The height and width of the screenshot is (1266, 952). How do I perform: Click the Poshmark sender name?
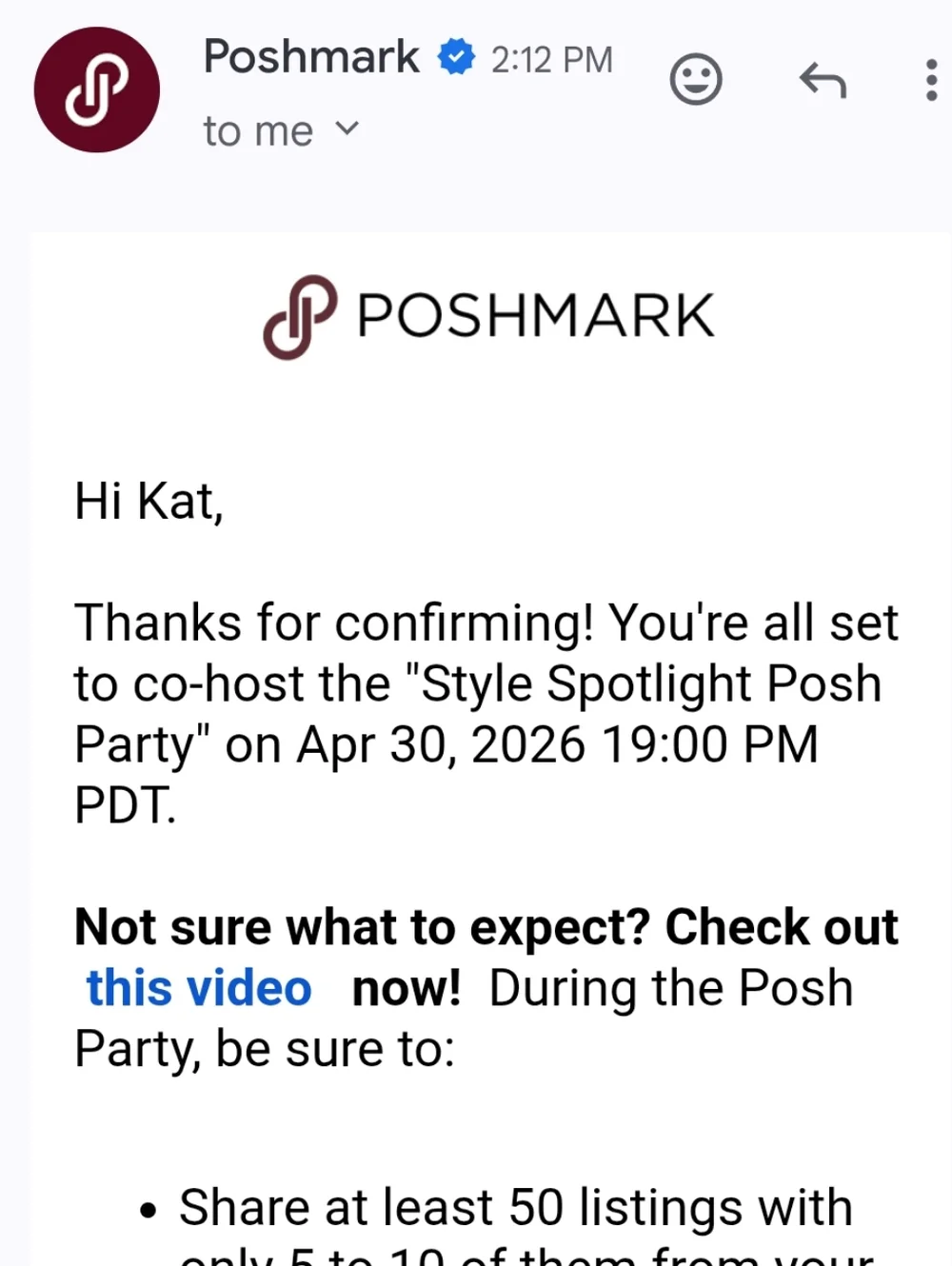(311, 57)
